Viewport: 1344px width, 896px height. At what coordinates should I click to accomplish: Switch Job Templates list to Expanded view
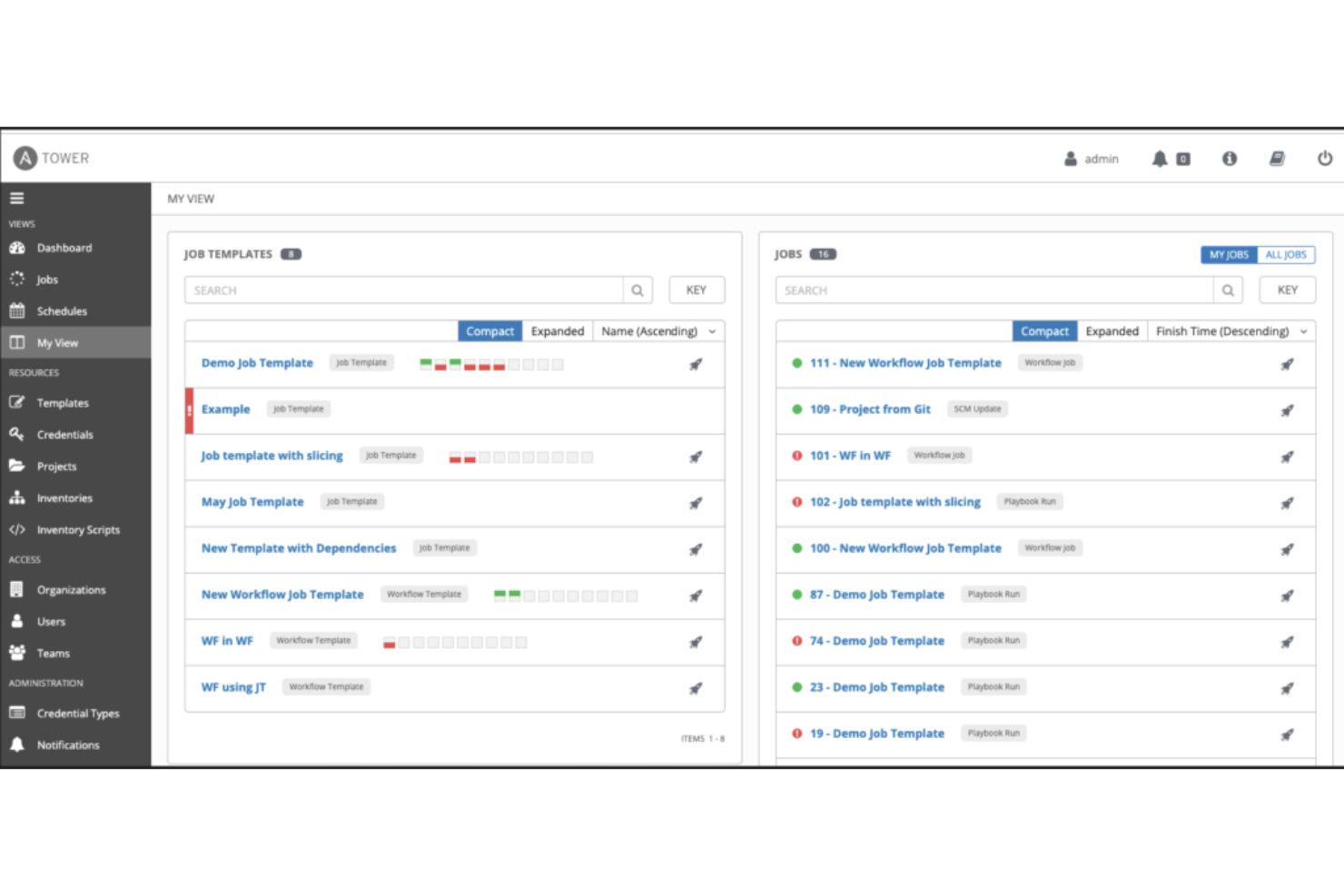point(558,330)
